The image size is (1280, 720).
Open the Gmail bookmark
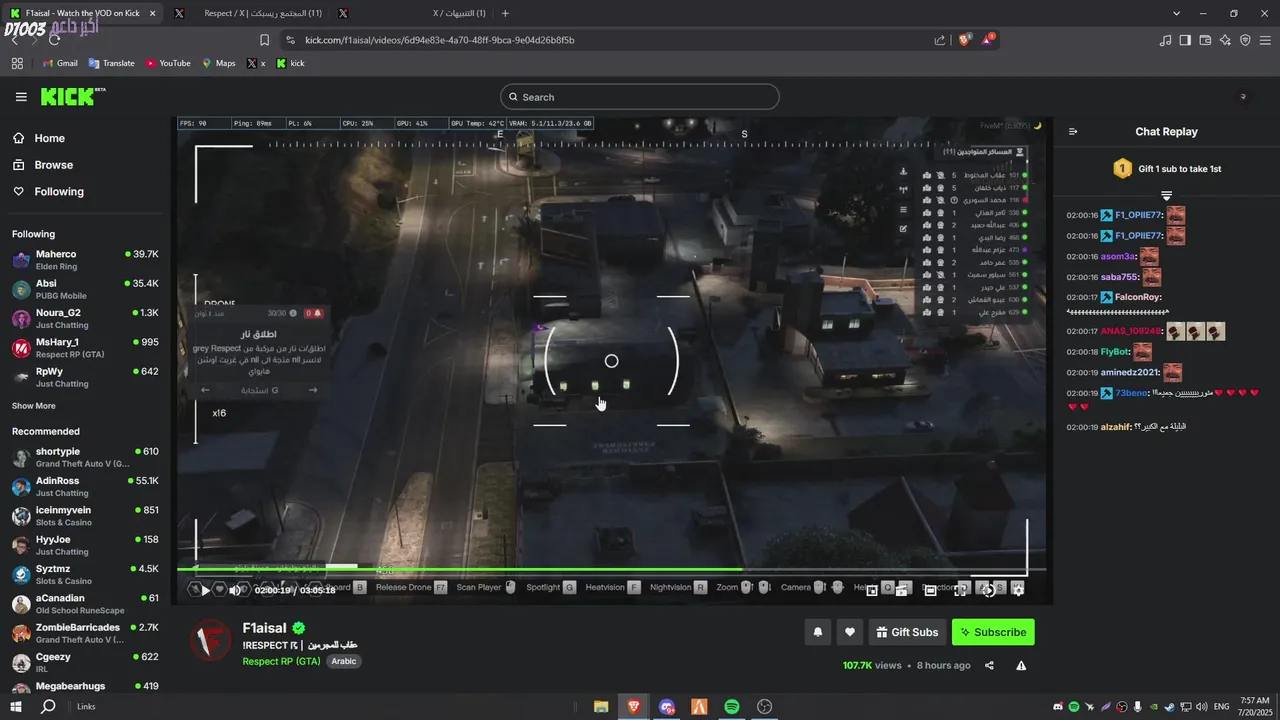(60, 63)
